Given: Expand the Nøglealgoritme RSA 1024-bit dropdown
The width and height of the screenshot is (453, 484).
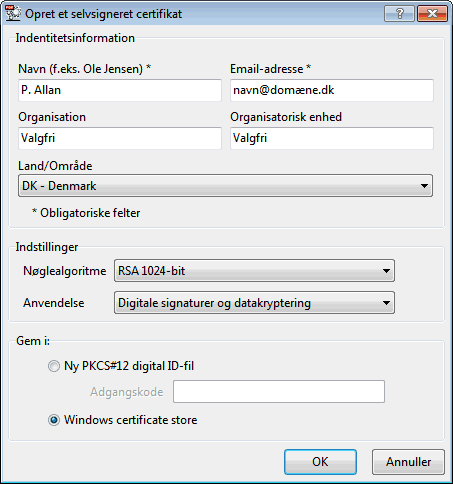Looking at the screenshot, I should [x=254, y=271].
